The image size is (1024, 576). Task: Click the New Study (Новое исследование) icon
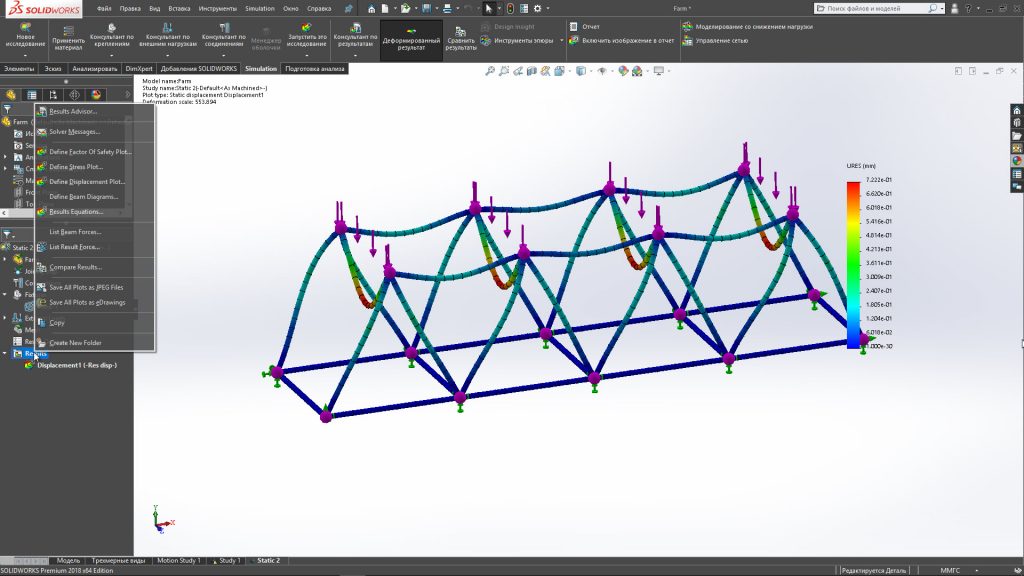click(x=24, y=37)
